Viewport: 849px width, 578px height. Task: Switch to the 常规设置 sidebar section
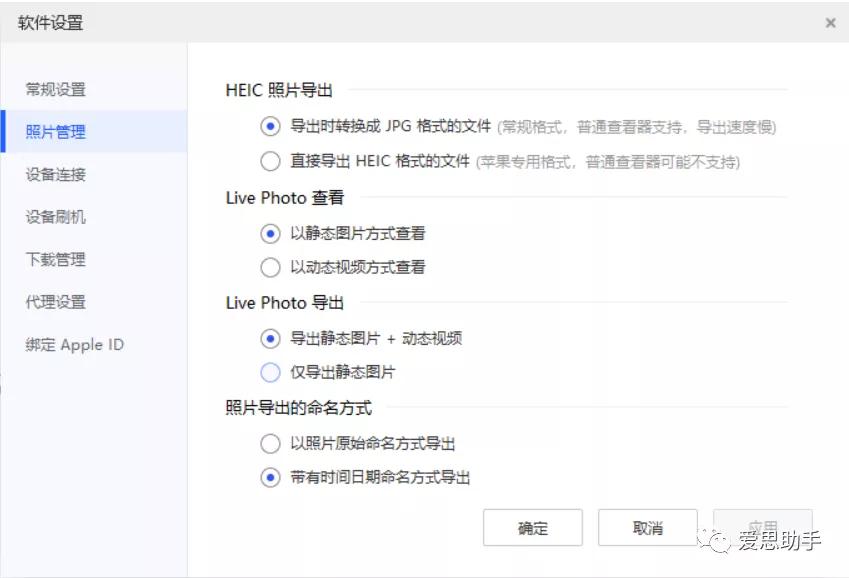click(62, 89)
